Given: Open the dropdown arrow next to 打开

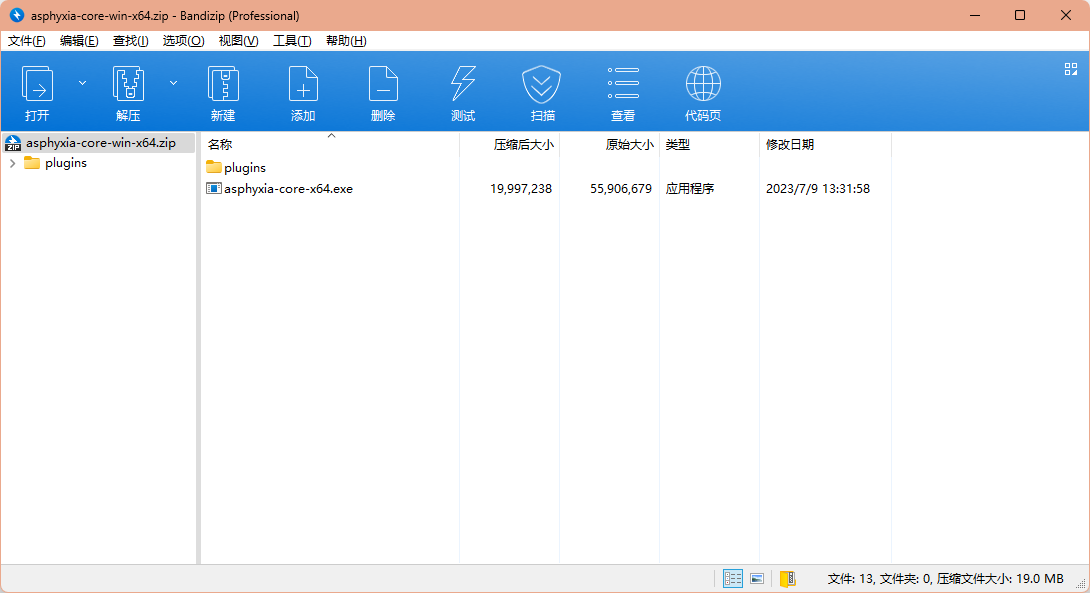Looking at the screenshot, I should tap(82, 83).
